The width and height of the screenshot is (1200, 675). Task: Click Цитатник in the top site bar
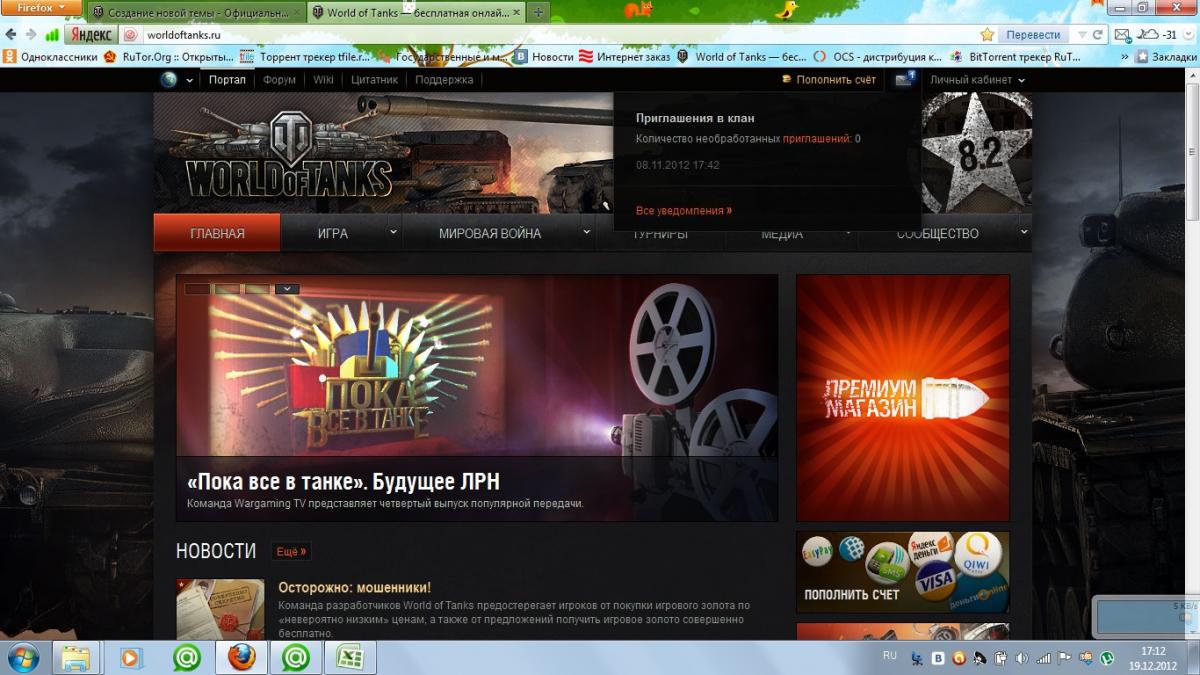375,80
